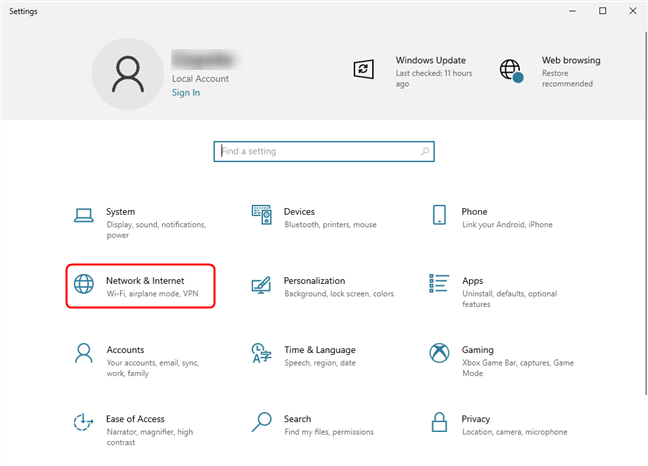Open the Apps category title
The height and width of the screenshot is (466, 648).
[473, 281]
